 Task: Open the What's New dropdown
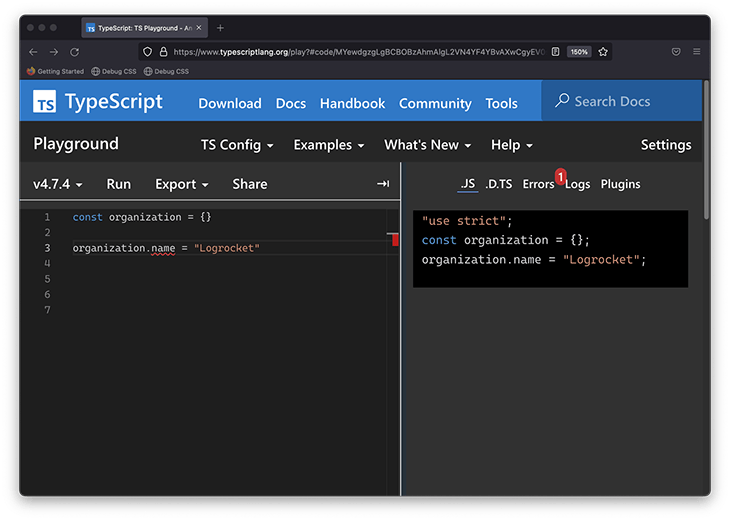point(427,145)
